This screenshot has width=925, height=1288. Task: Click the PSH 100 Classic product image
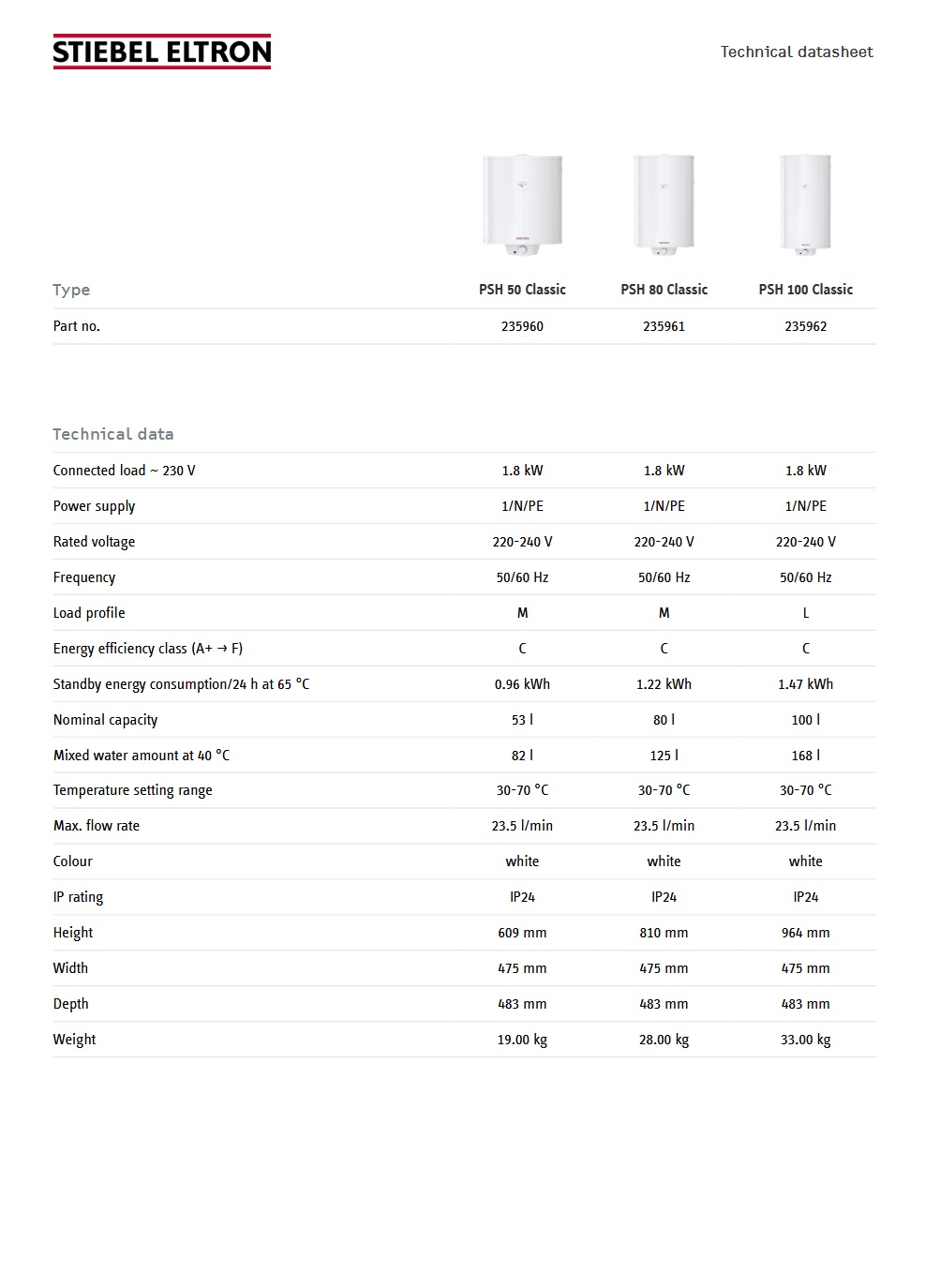pyautogui.click(x=805, y=204)
